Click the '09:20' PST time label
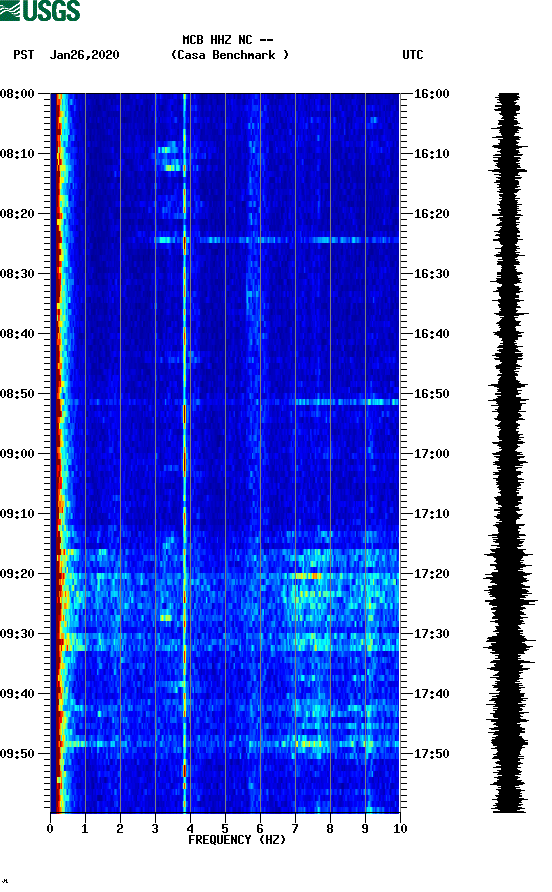552x892 pixels. click(17, 573)
